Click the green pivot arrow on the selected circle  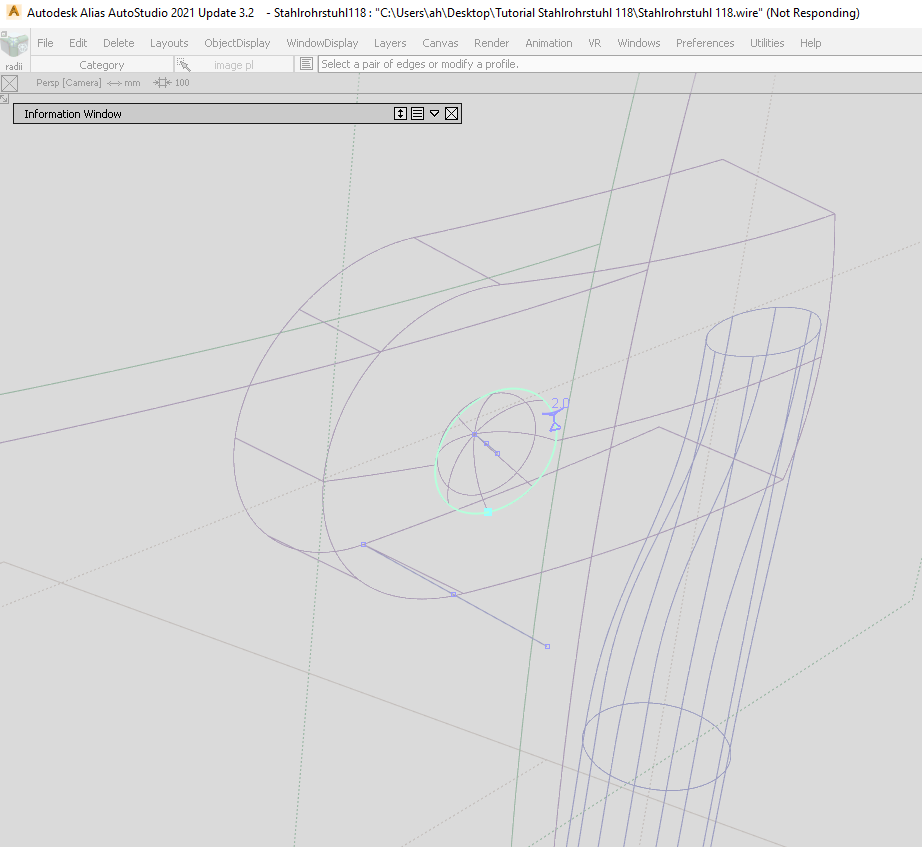click(x=488, y=512)
